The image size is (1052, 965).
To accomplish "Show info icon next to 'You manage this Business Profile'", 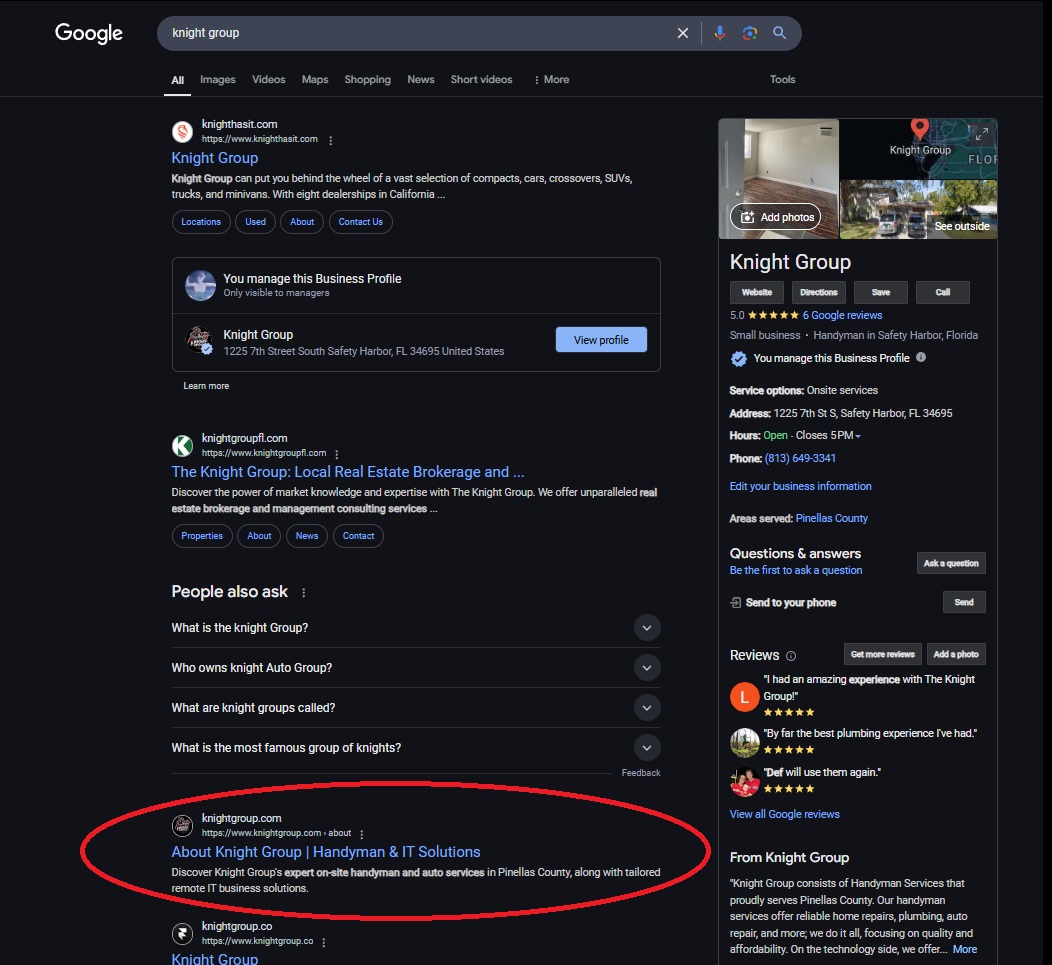I will coord(921,358).
